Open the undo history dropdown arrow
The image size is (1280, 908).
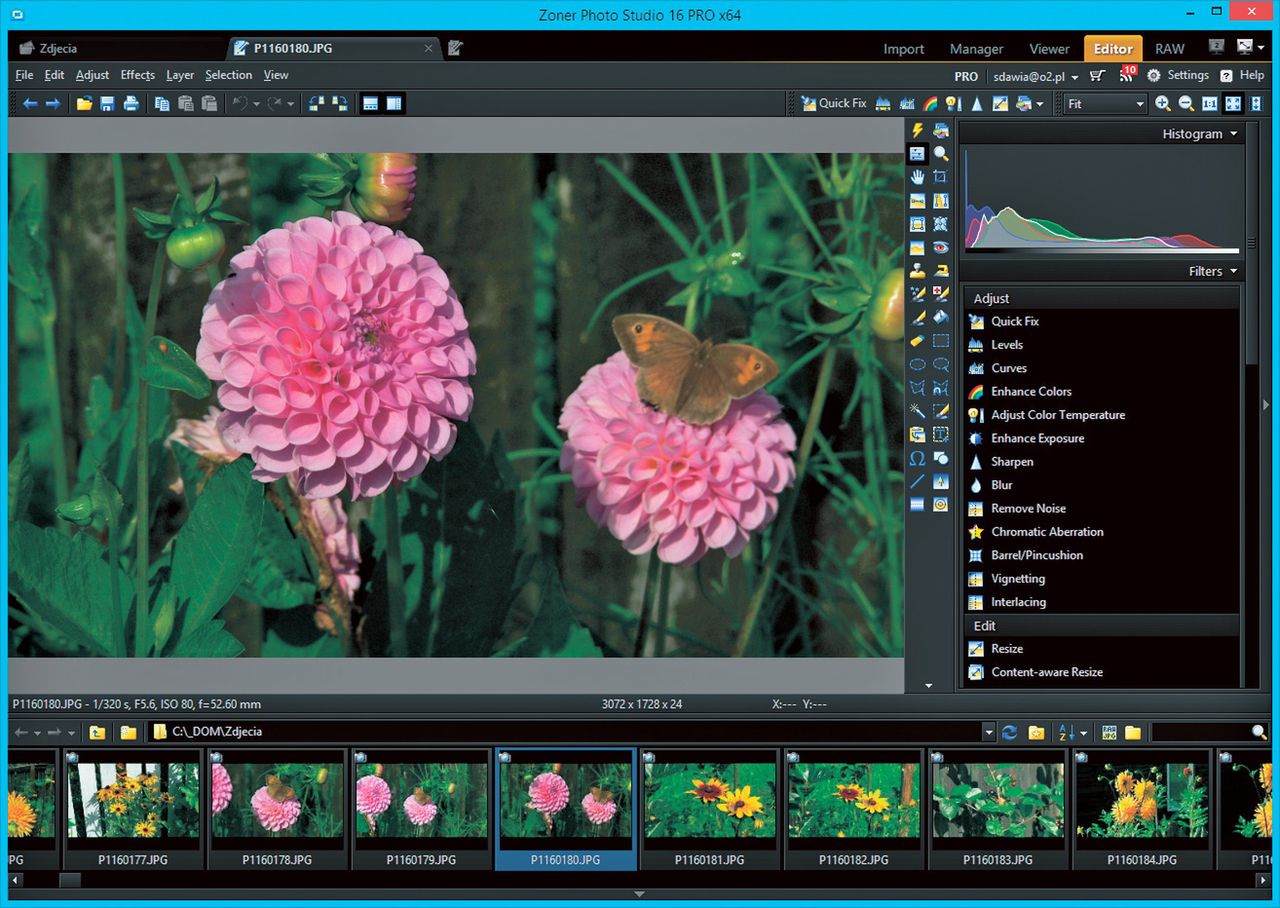pyautogui.click(x=256, y=104)
